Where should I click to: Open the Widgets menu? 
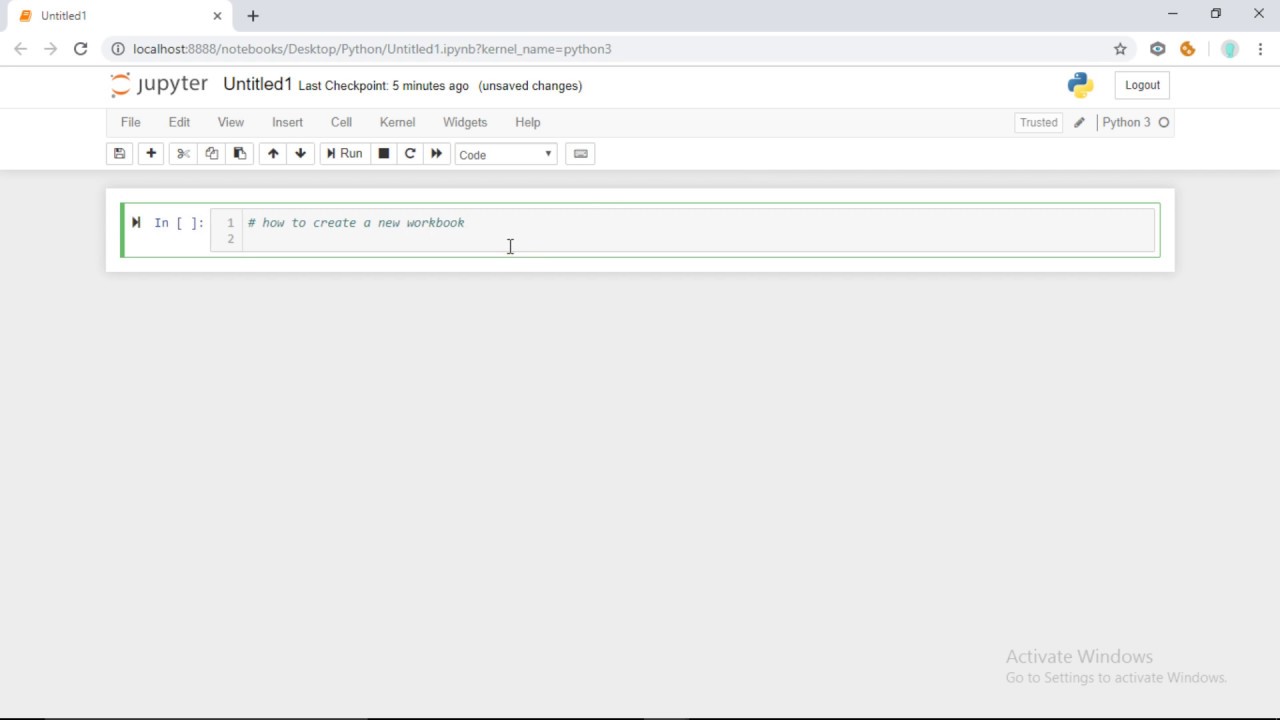[465, 122]
